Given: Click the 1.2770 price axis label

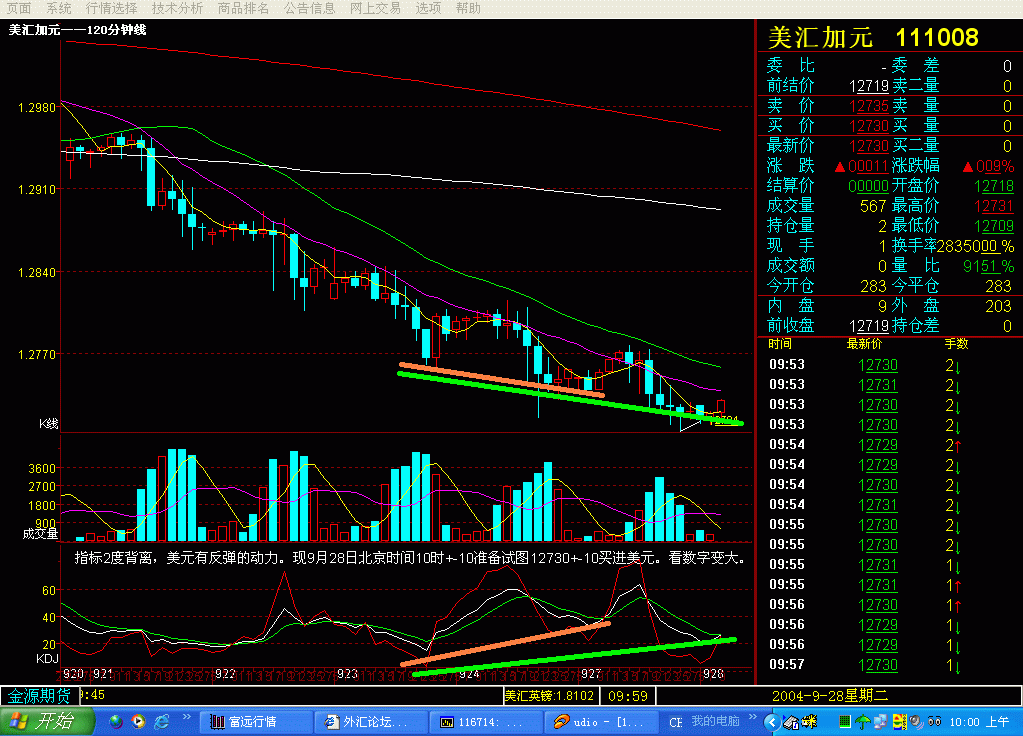Looking at the screenshot, I should pyautogui.click(x=37, y=355).
